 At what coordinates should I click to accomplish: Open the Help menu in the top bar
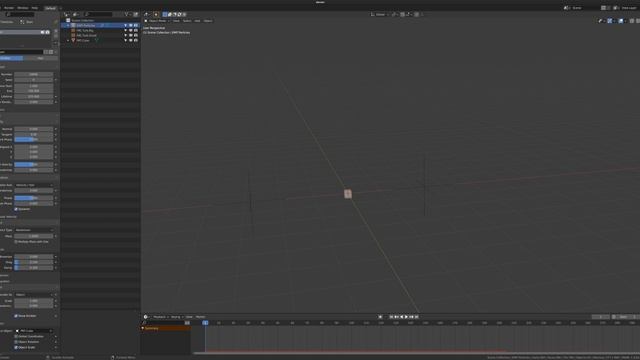(x=35, y=8)
